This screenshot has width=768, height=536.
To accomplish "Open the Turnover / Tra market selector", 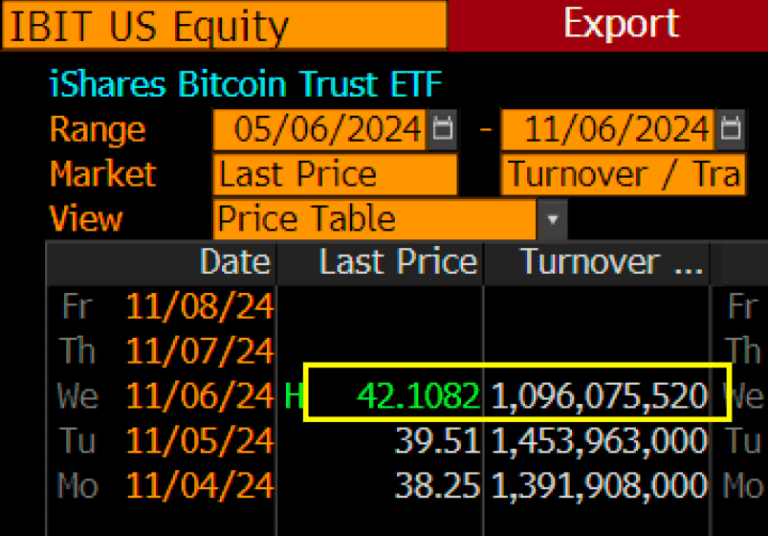I will click(x=623, y=174).
